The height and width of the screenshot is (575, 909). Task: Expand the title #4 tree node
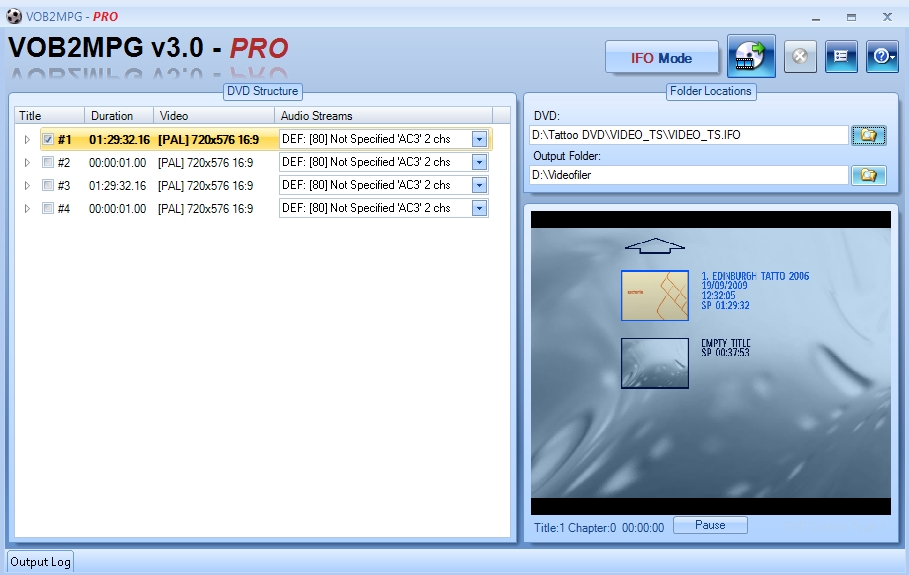click(x=27, y=208)
